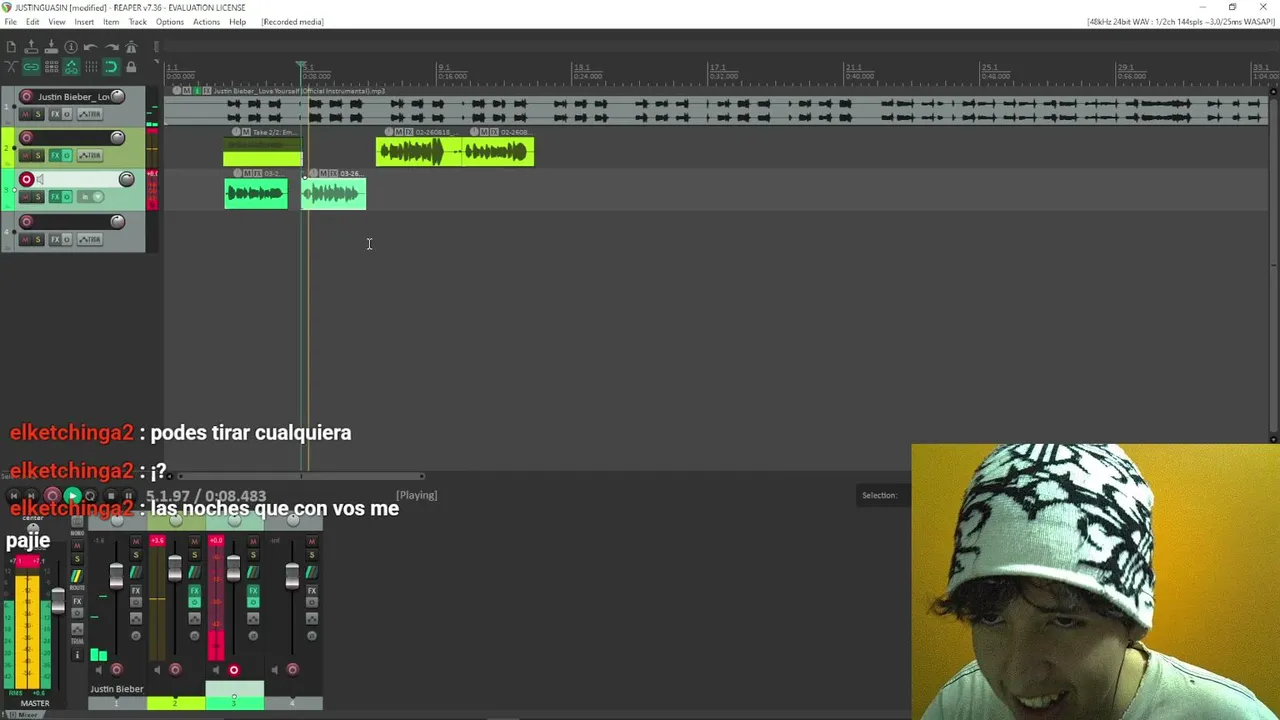The image size is (1280, 720).
Task: Click mixer channel 2's volume fader
Action: click(x=175, y=568)
